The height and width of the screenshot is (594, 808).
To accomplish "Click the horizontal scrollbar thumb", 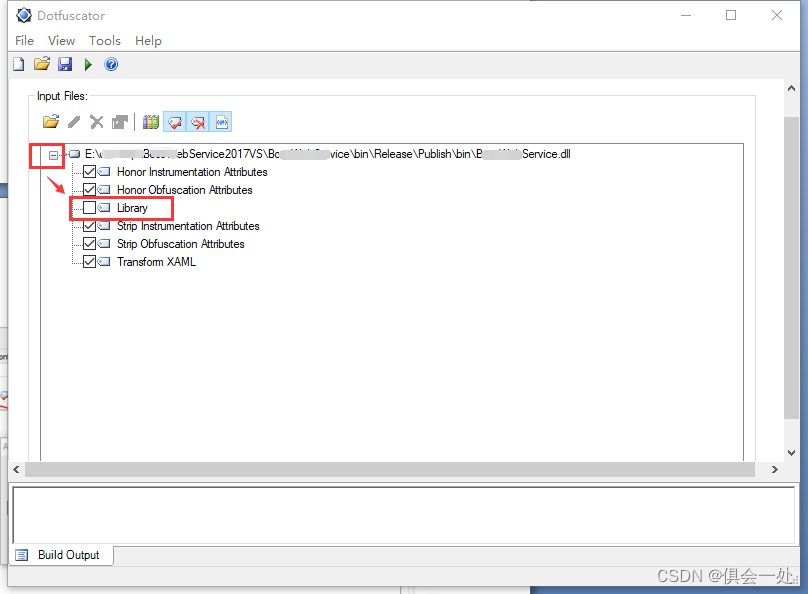I will point(390,469).
